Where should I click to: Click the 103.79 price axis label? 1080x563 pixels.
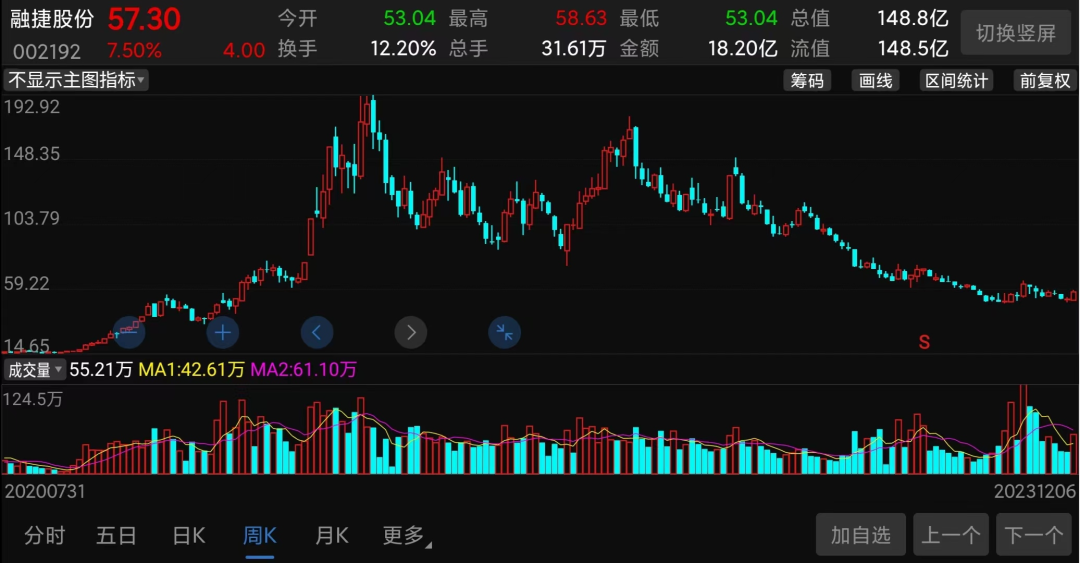(32, 218)
